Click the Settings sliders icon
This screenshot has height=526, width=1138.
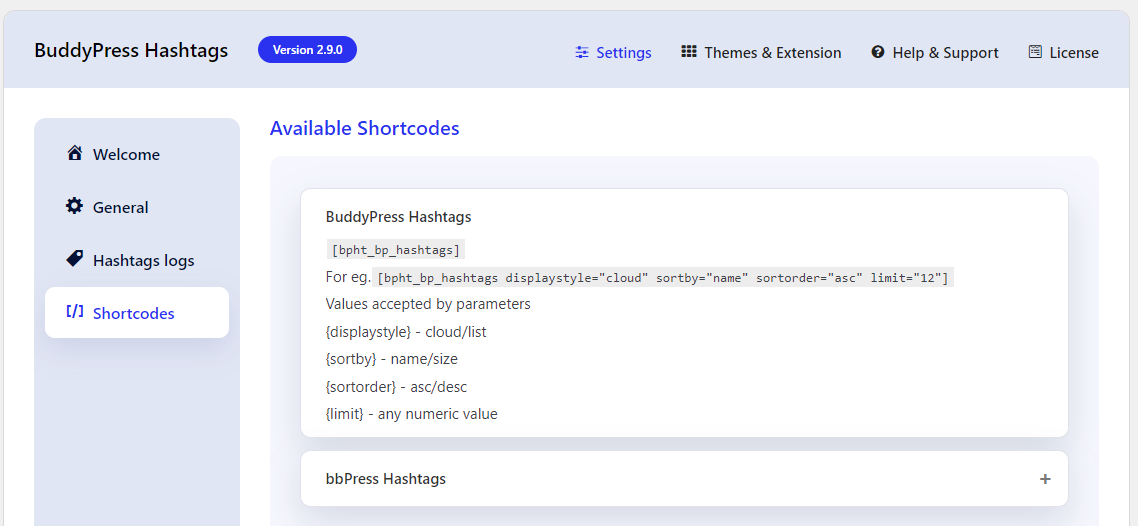tap(581, 52)
